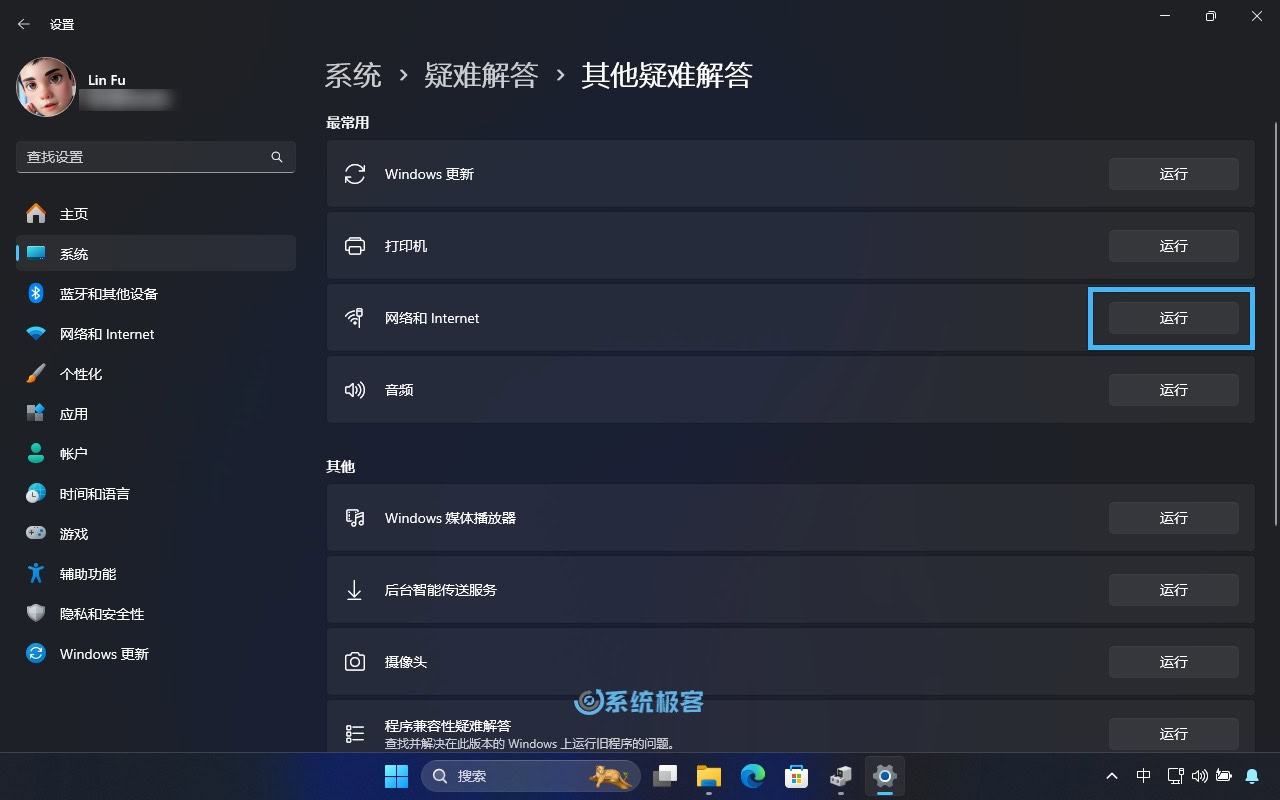
Task: Open 蓝牙和其他设备 Bluetooth icon
Action: tap(36, 293)
